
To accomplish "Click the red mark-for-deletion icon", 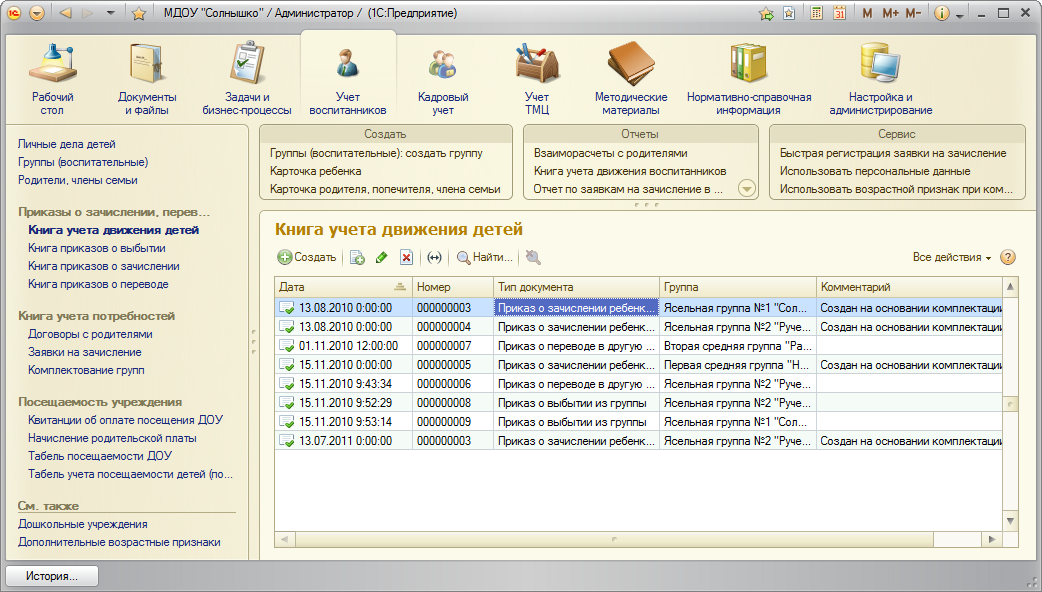I will click(406, 258).
